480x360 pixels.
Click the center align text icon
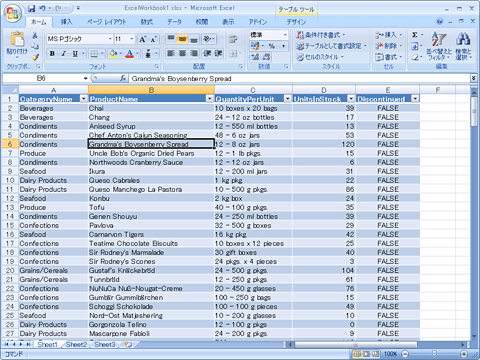(x=183, y=53)
